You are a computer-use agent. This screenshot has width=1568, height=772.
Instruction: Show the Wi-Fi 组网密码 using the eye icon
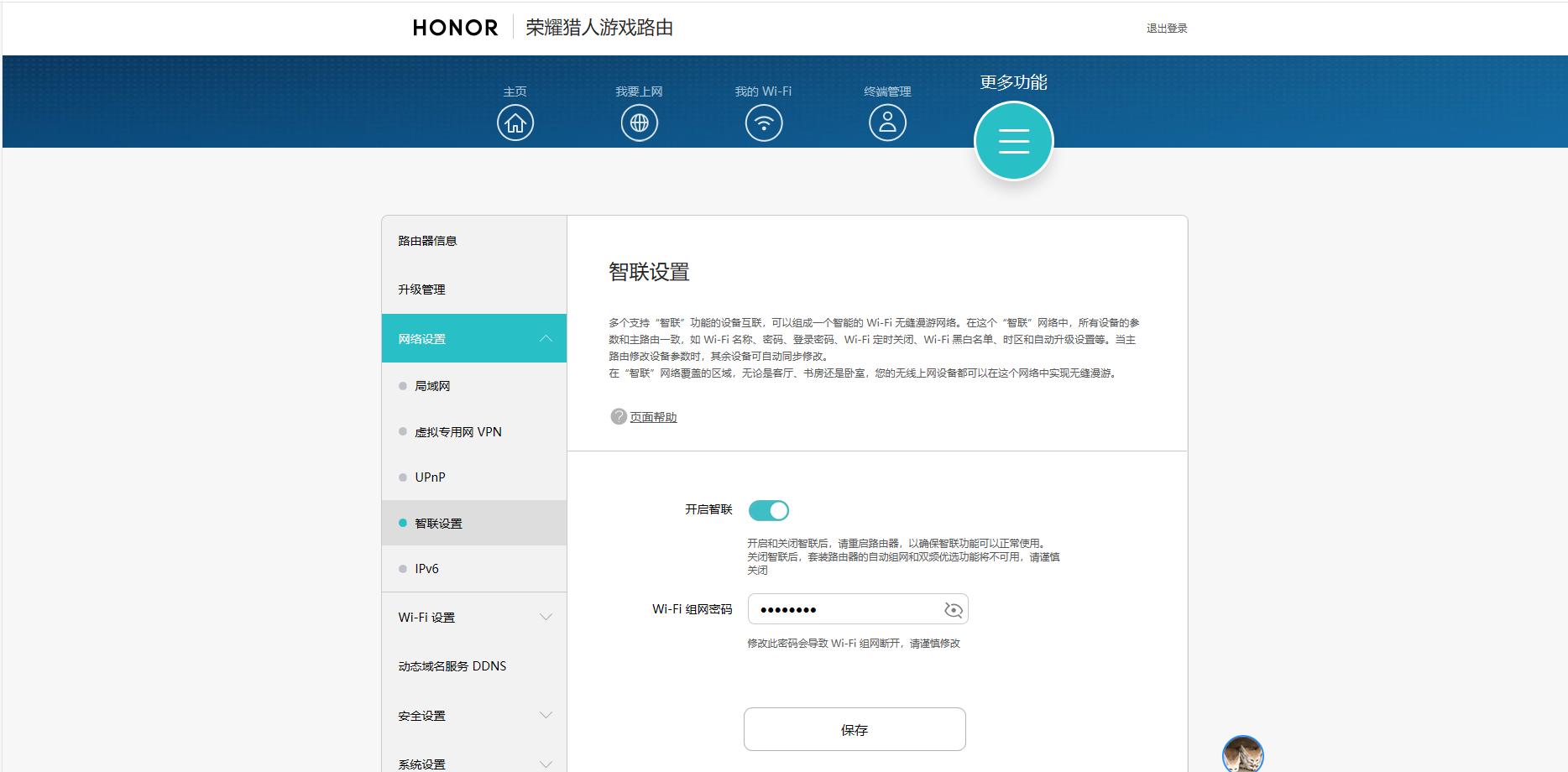[953, 609]
